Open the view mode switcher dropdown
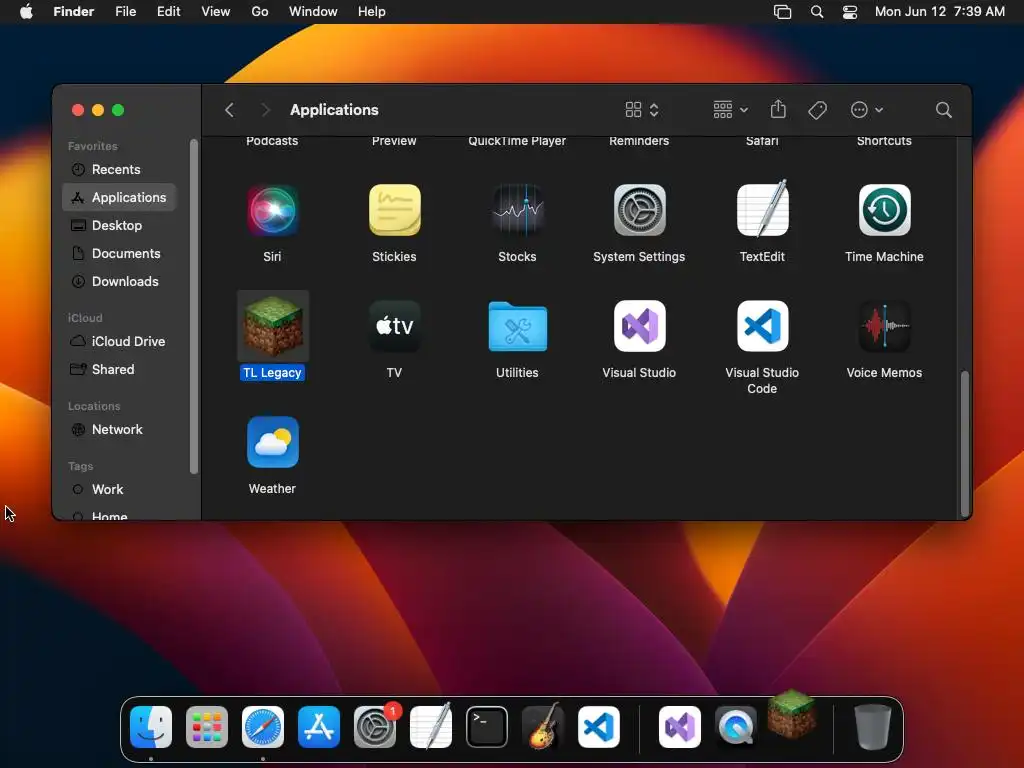1024x768 pixels. [642, 110]
